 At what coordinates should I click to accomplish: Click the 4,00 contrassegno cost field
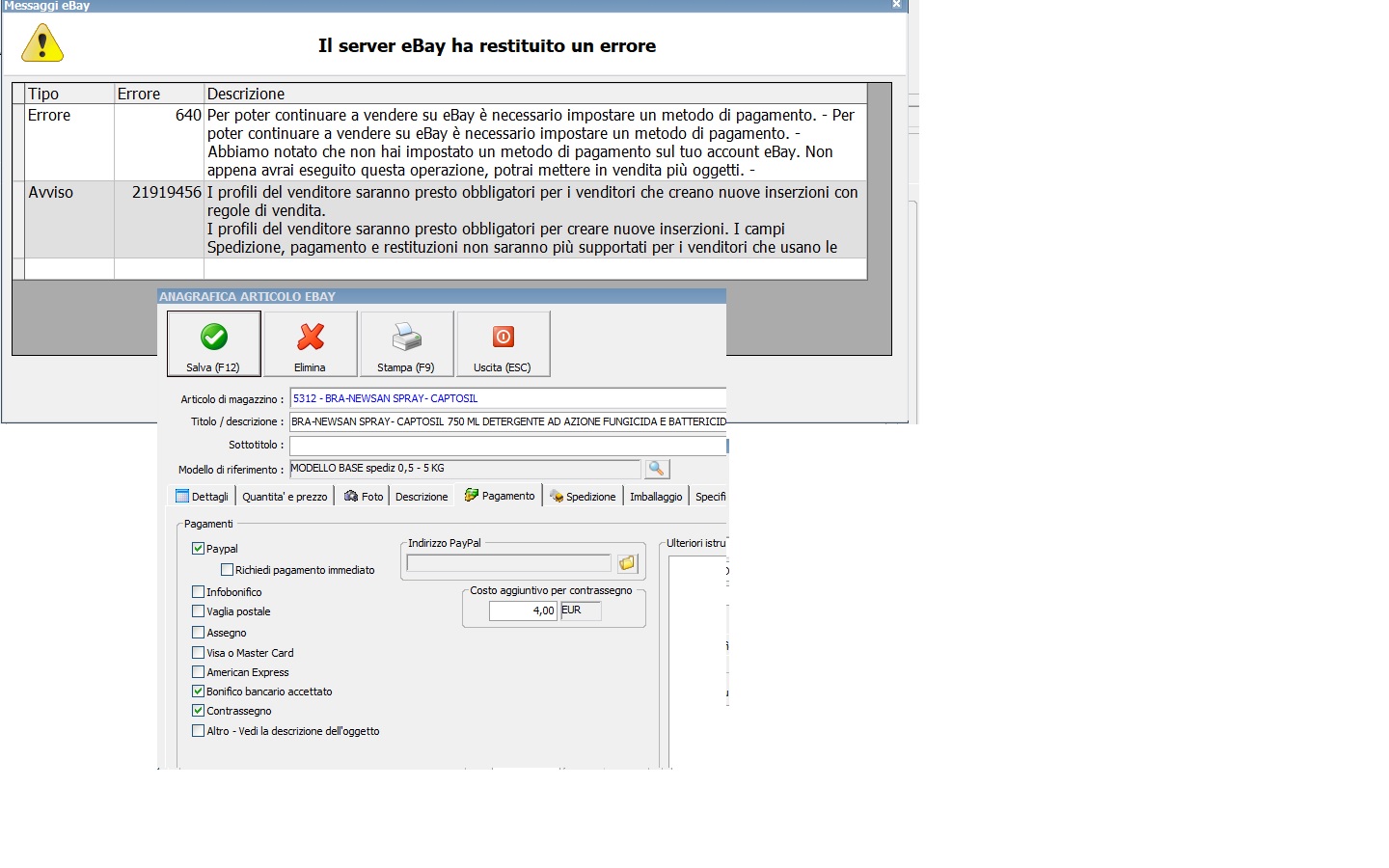coord(523,610)
